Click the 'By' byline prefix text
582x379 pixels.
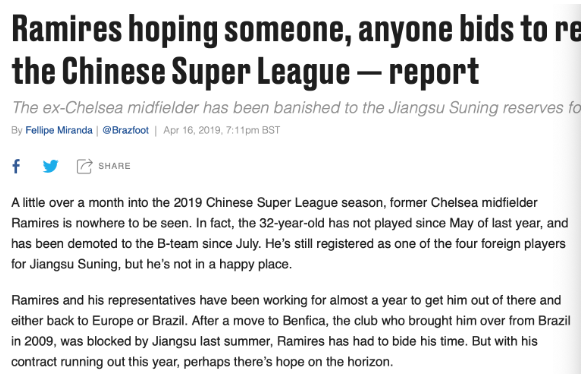tap(17, 130)
